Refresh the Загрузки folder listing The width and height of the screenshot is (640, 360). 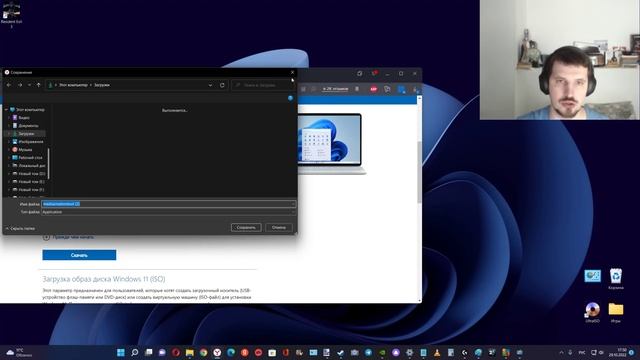(222, 85)
